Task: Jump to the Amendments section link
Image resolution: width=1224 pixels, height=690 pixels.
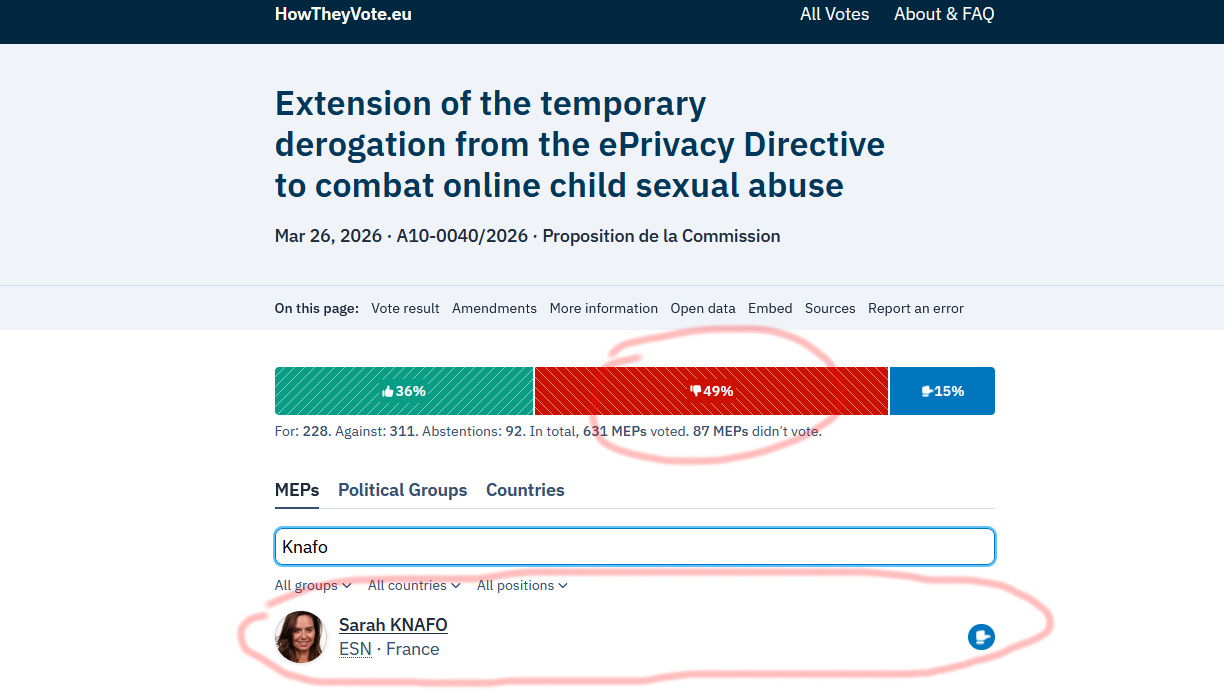Action: click(x=494, y=308)
